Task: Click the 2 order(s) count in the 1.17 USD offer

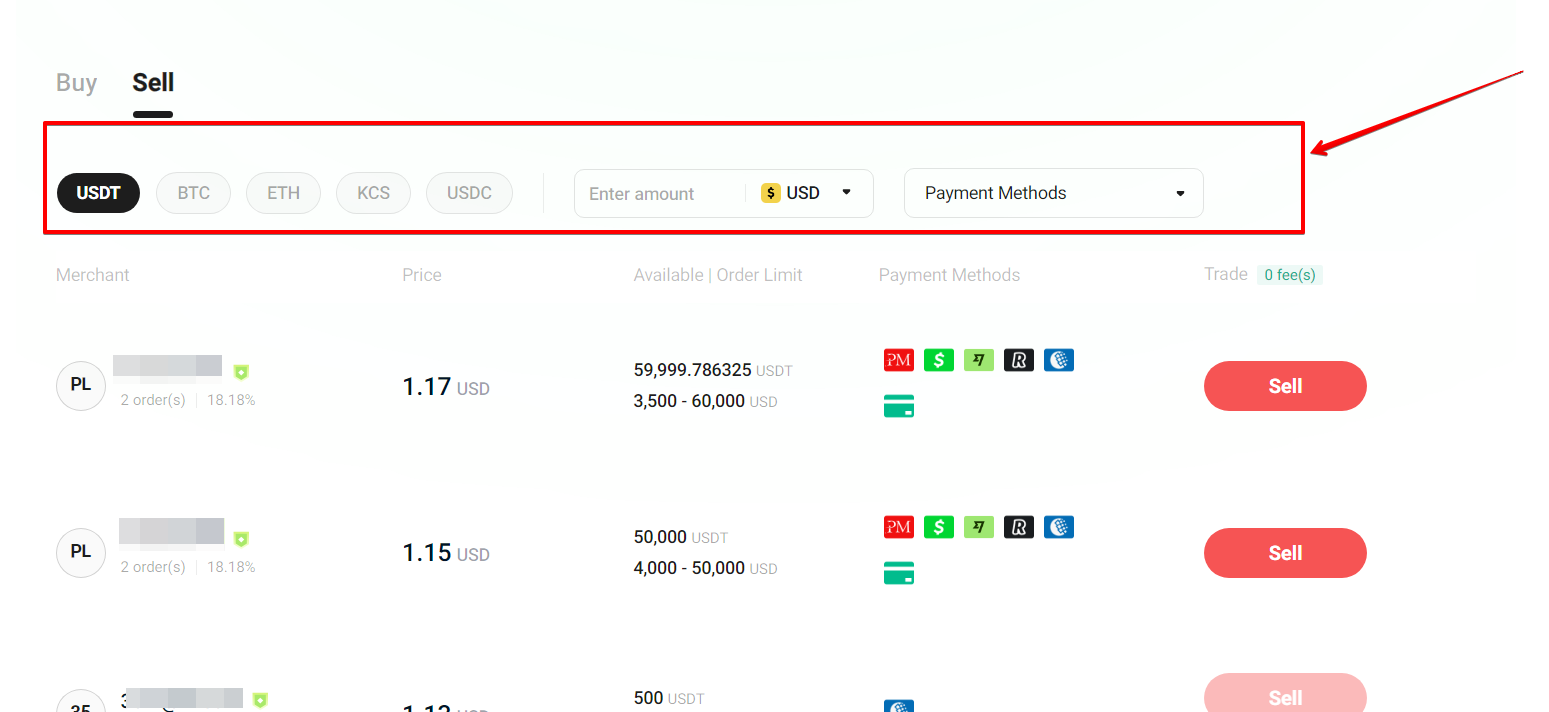Action: tap(153, 400)
